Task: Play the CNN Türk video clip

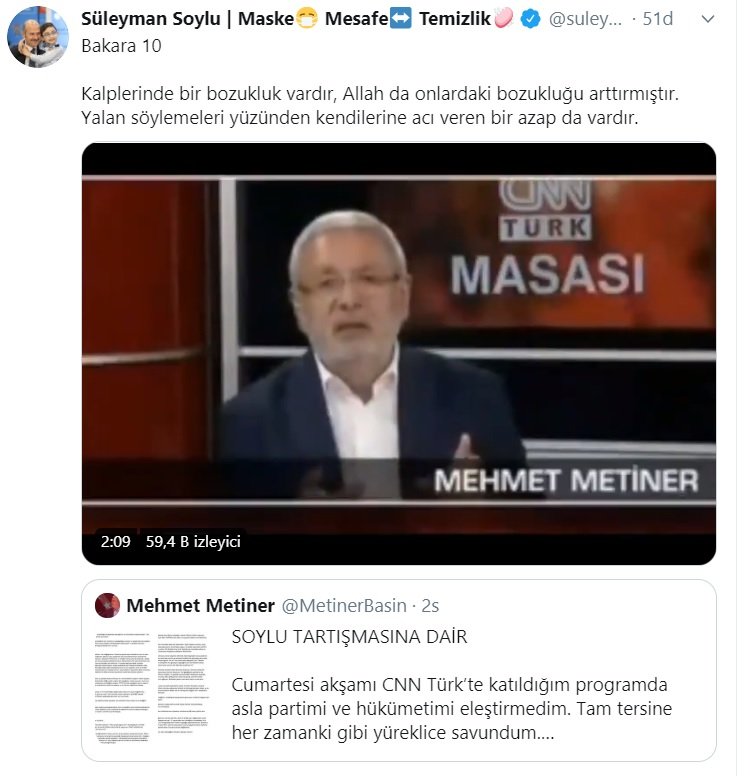Action: tap(399, 353)
